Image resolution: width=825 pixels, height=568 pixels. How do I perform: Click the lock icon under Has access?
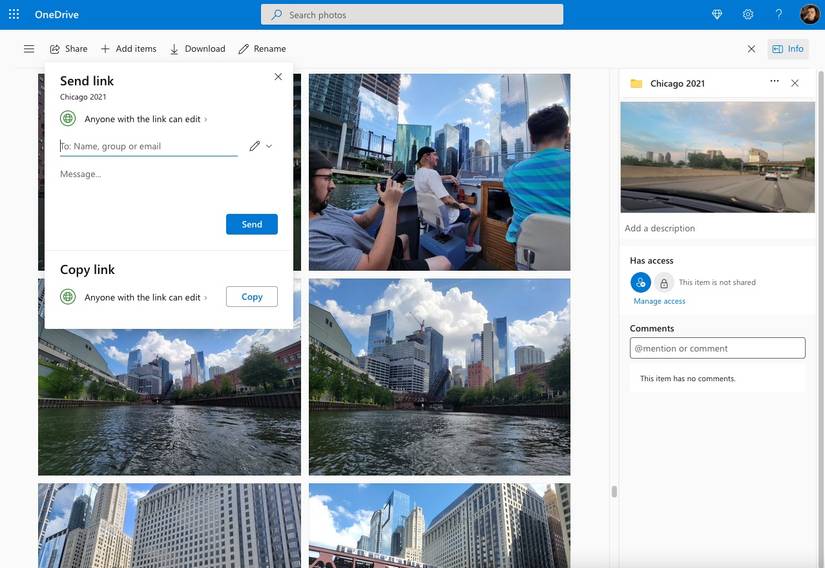click(664, 283)
